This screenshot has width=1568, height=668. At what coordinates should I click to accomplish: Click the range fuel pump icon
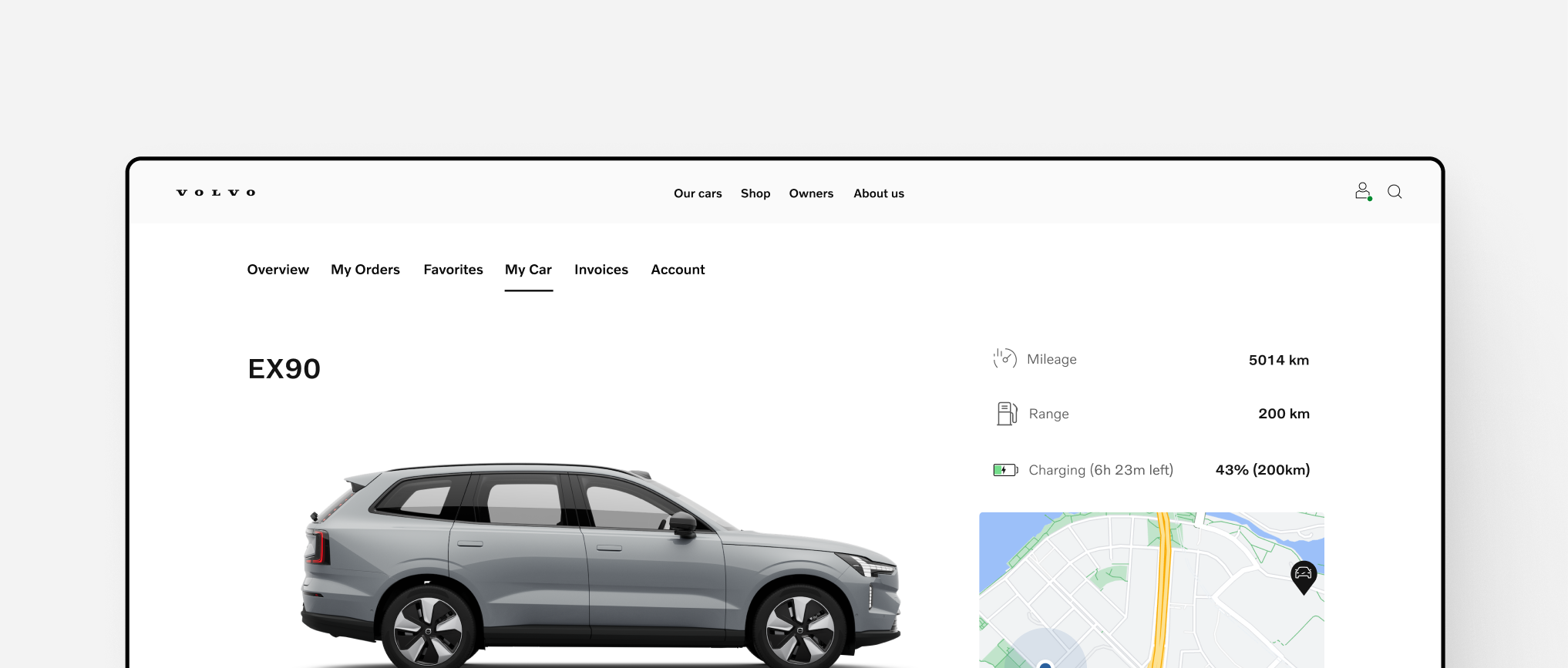[x=1006, y=414]
